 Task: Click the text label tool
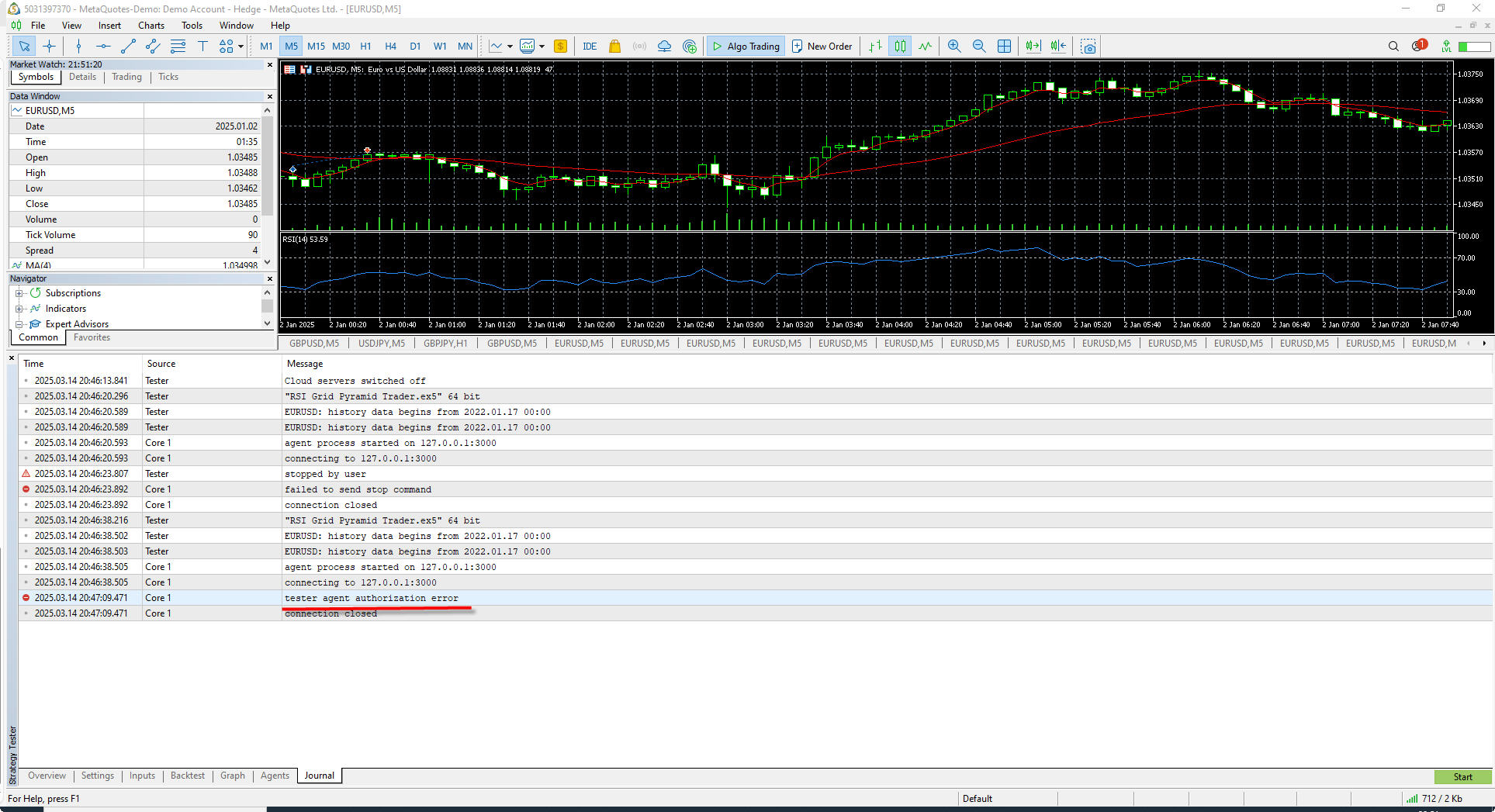pos(202,47)
